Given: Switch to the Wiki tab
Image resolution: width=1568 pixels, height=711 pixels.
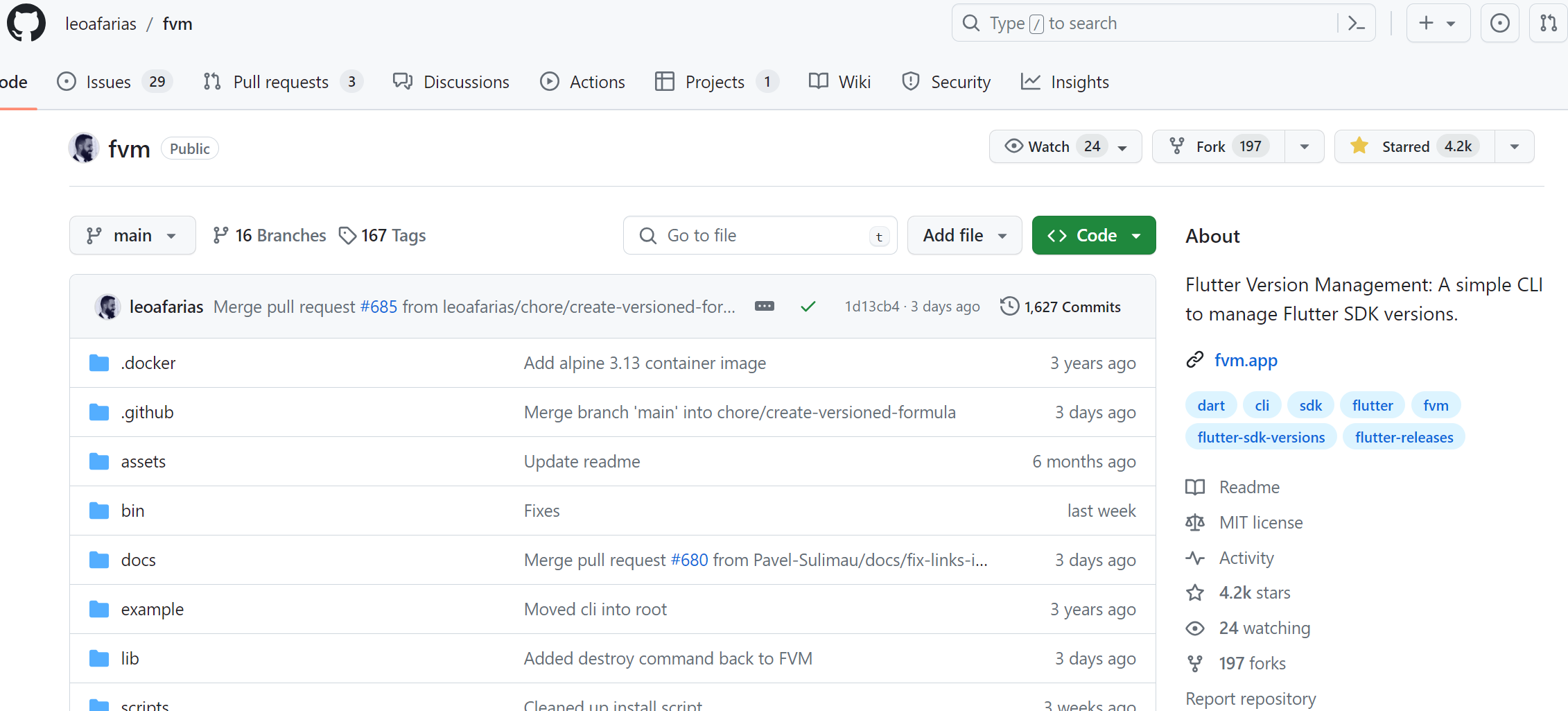Looking at the screenshot, I should point(839,82).
